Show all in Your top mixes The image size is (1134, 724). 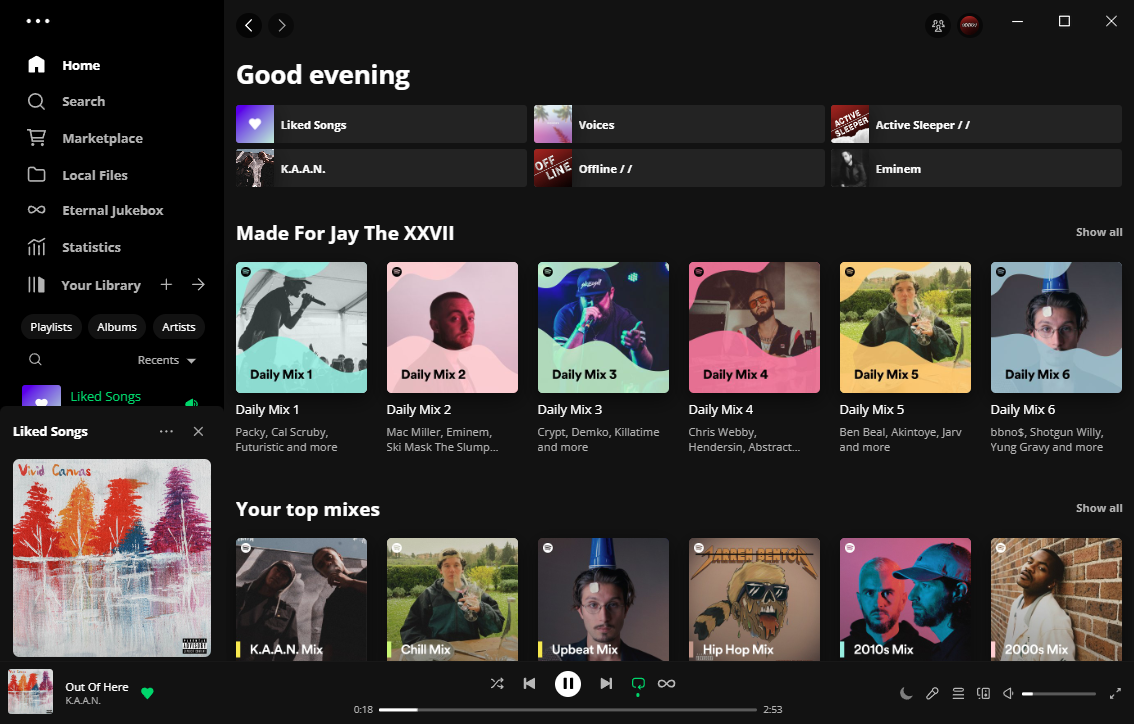[x=1099, y=508]
